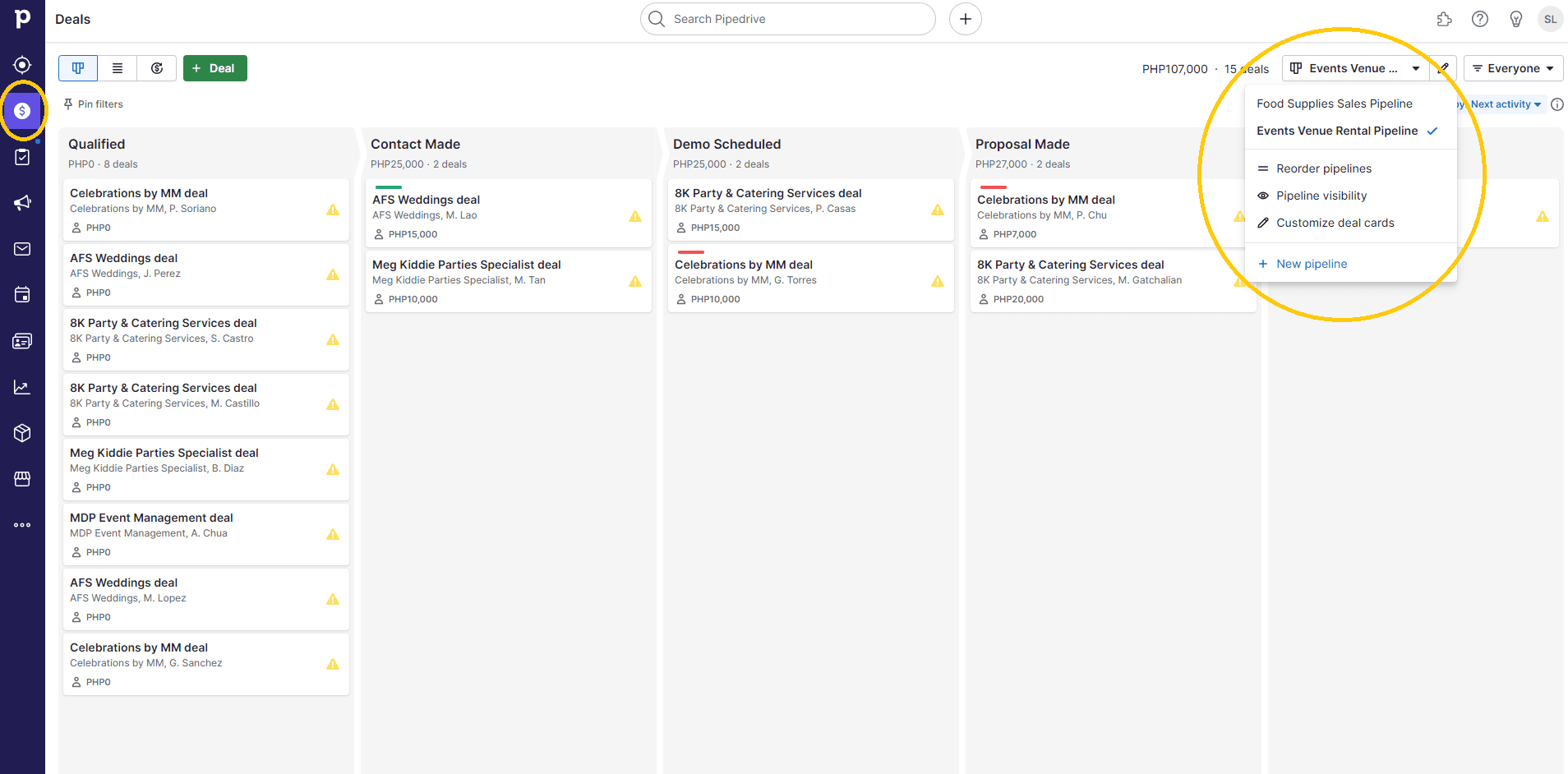The image size is (1568, 774).
Task: Click the PHP107,000 pipeline total
Action: tap(1175, 69)
